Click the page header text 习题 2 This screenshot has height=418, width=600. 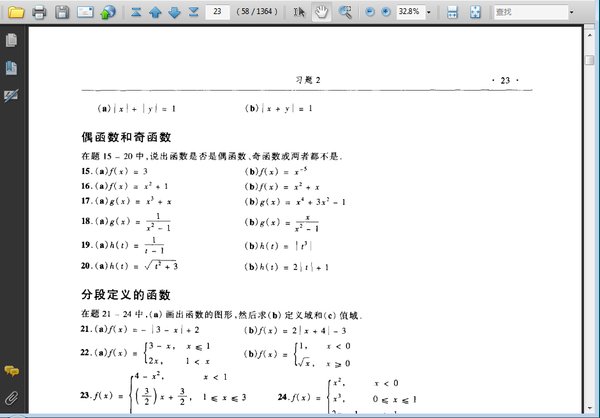(308, 80)
